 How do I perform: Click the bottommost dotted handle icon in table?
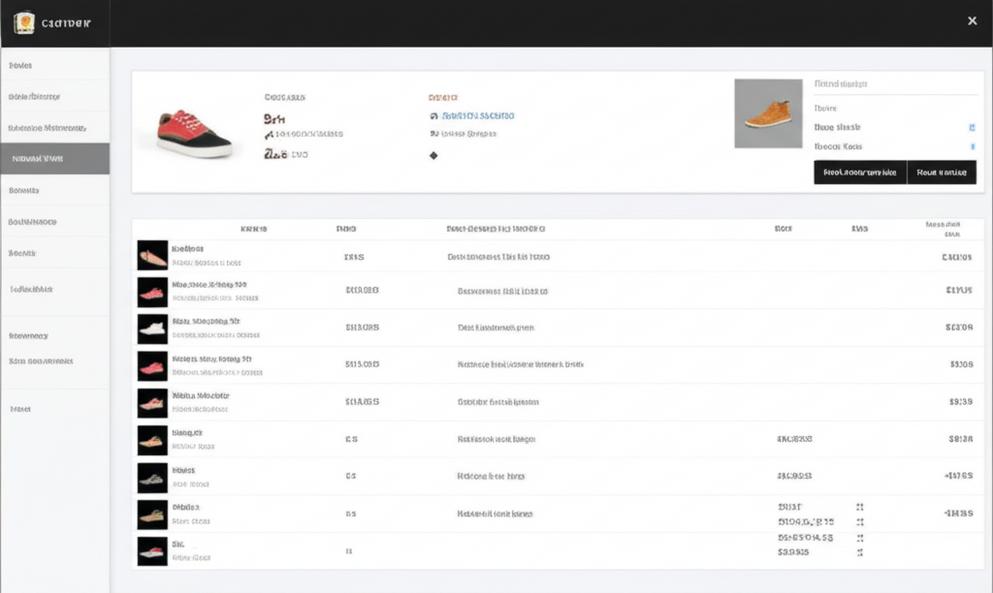(x=859, y=553)
